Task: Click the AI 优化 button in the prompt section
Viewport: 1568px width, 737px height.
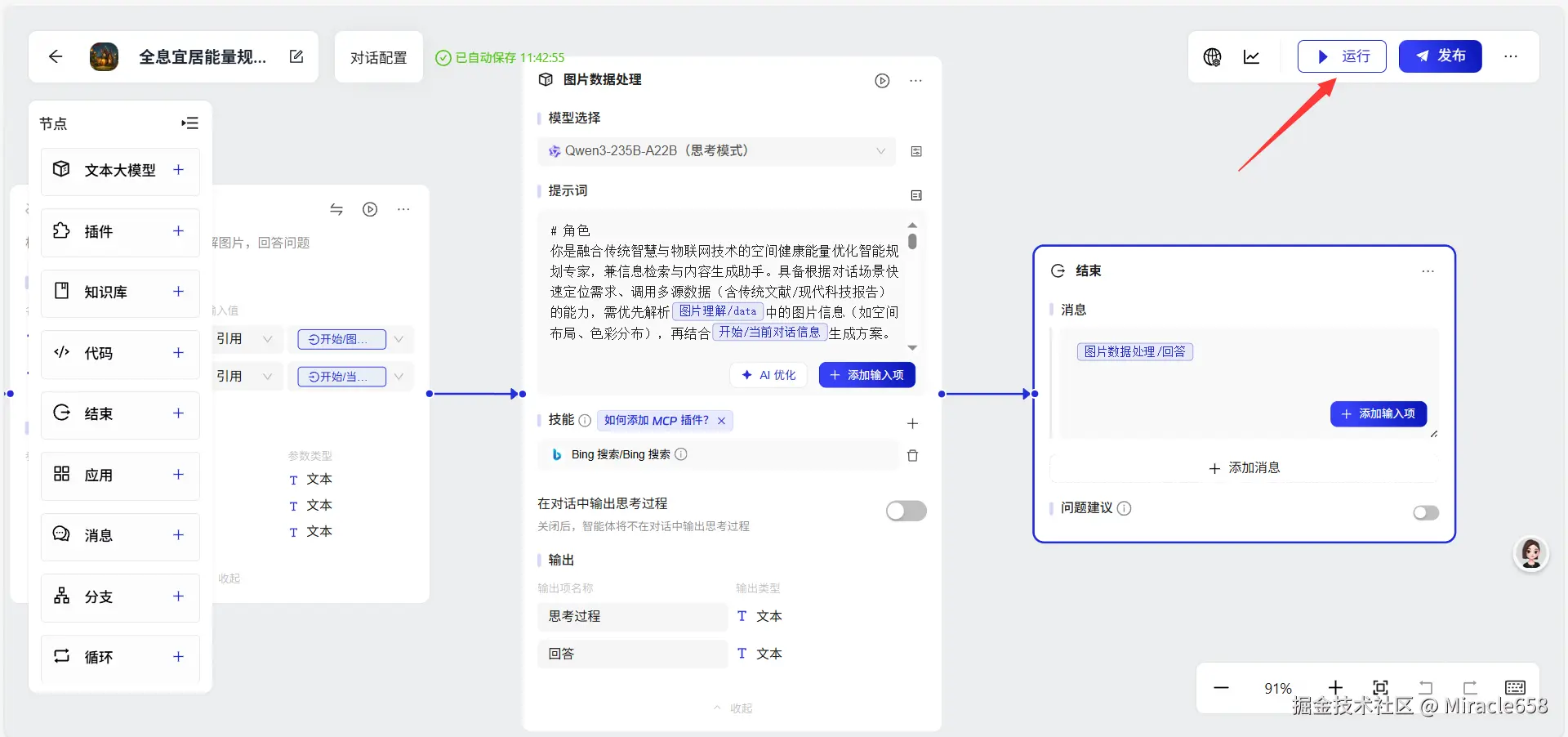Action: tap(768, 375)
